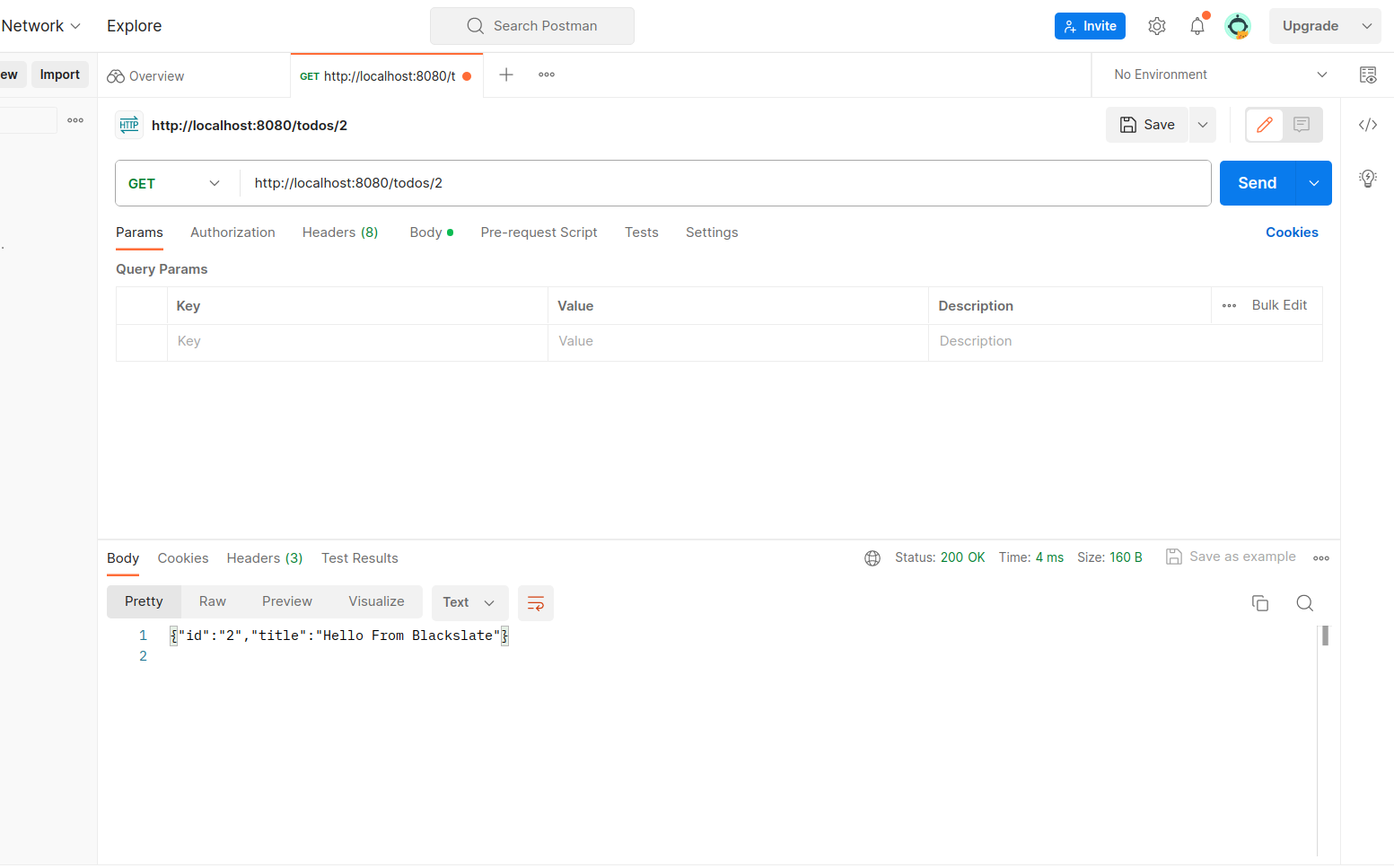This screenshot has height=868, width=1394.
Task: Open the response Headers (3) tab
Action: [265, 558]
